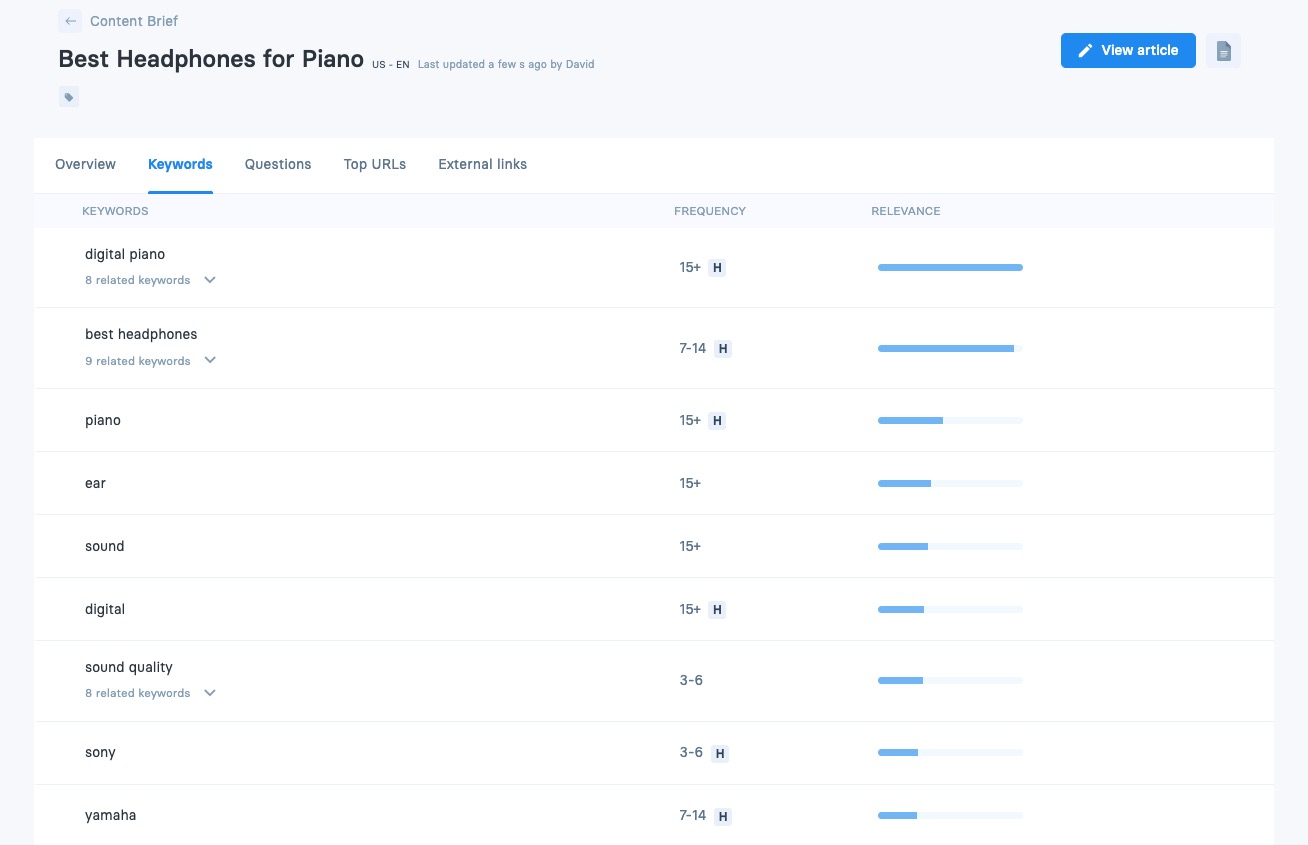Open the Questions tab
The image size is (1308, 845).
pos(278,164)
